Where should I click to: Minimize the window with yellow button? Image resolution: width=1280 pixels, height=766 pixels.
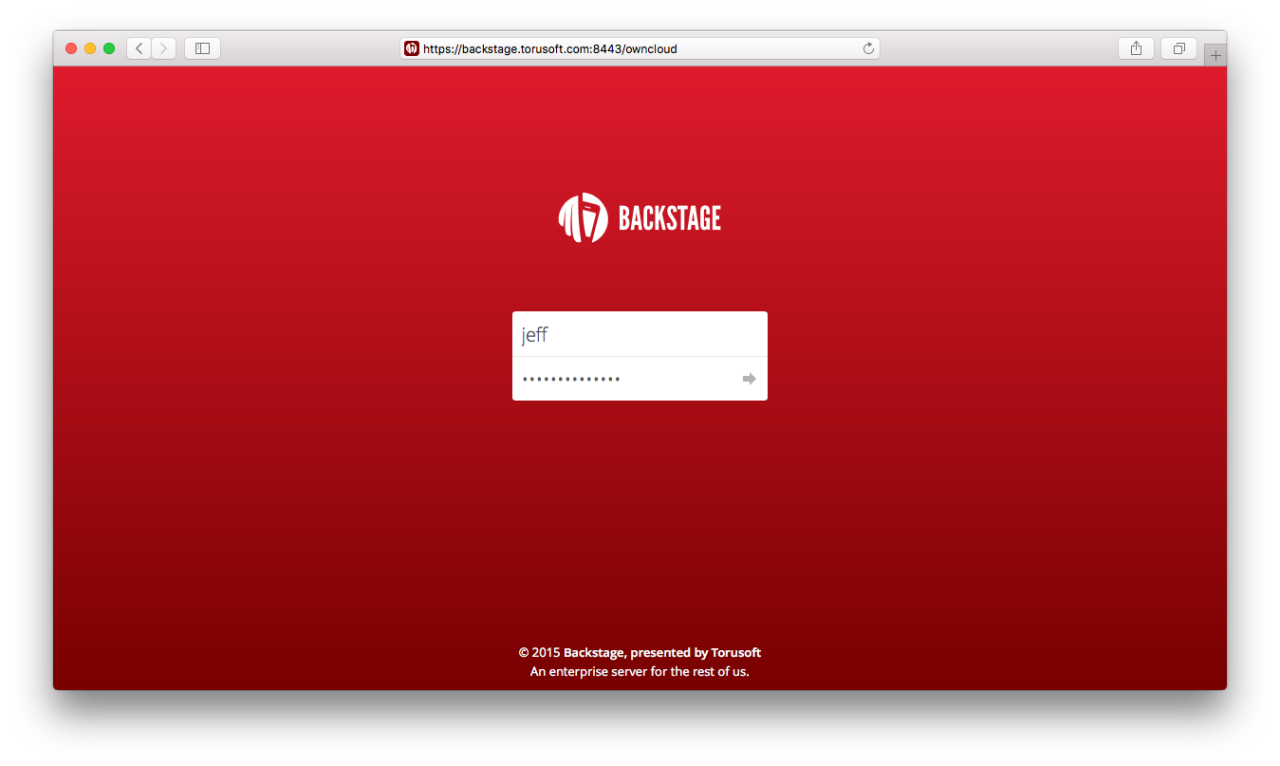(x=90, y=48)
